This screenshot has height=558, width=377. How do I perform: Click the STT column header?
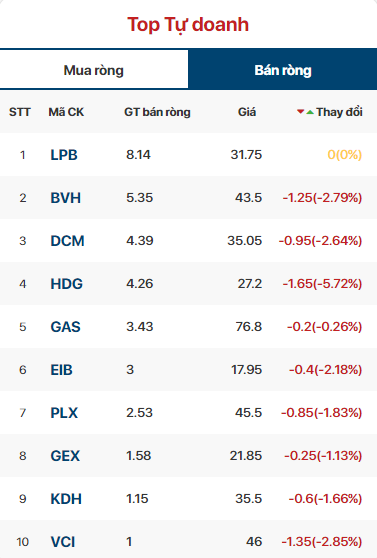pyautogui.click(x=20, y=112)
